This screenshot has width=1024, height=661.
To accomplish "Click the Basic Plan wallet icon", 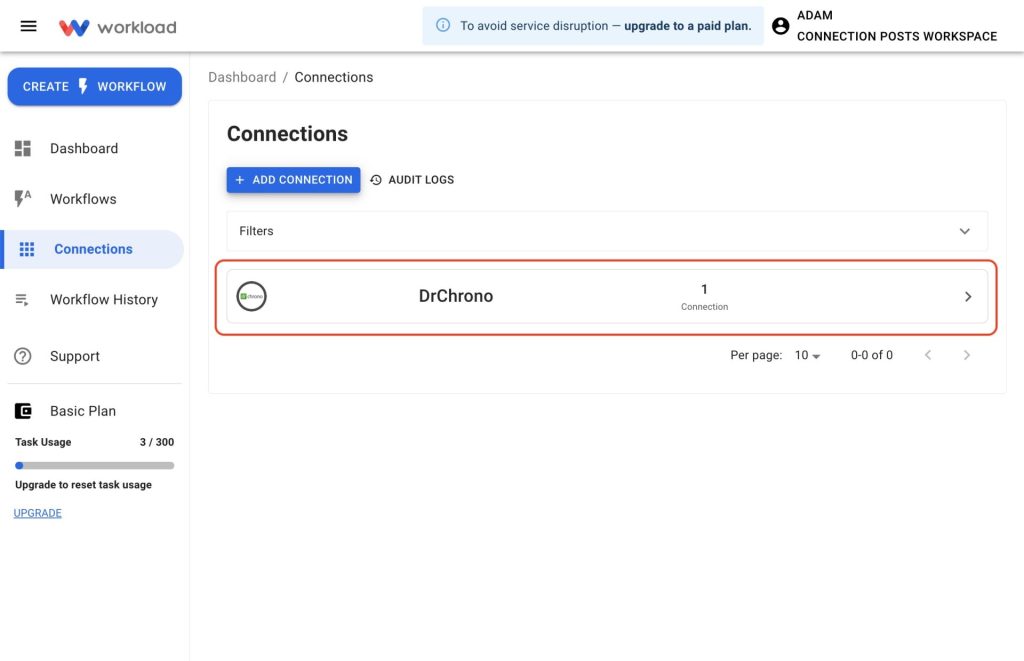I will pos(23,411).
